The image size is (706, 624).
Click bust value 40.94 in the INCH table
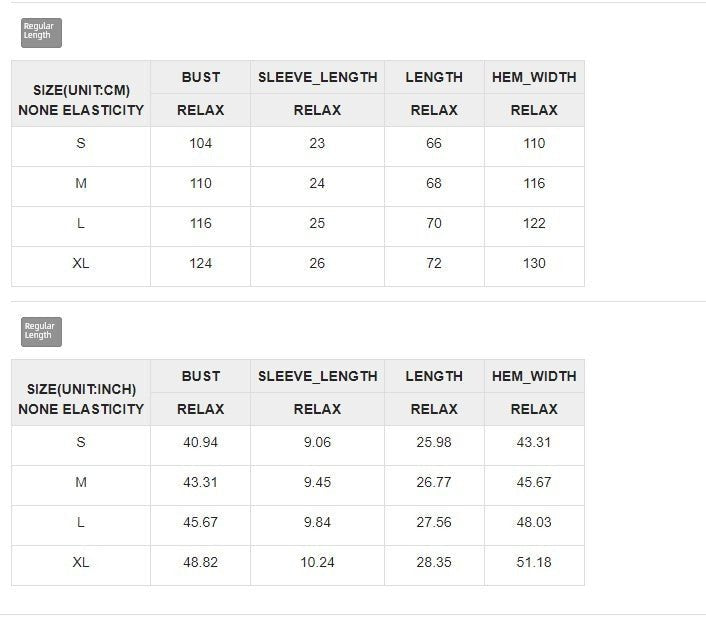(201, 442)
